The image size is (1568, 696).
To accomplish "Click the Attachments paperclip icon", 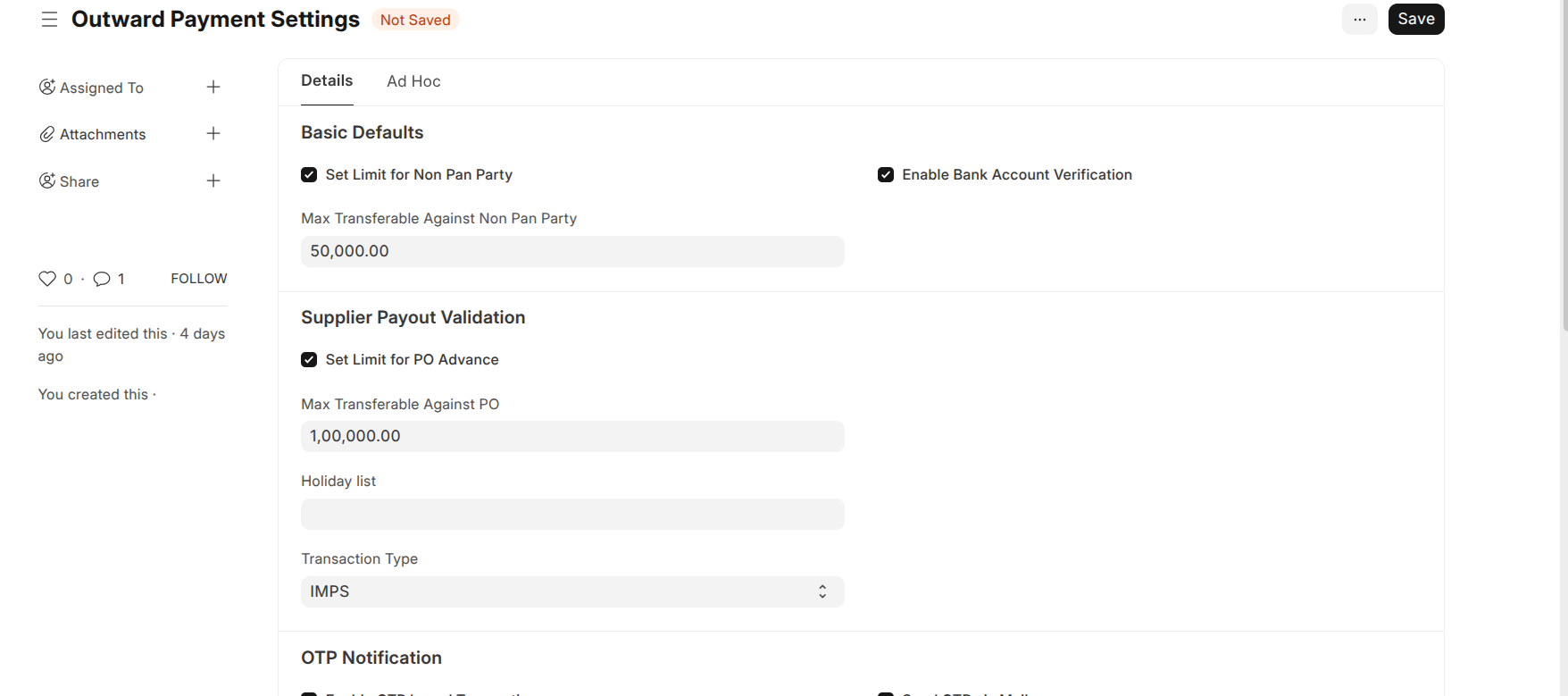I will (x=47, y=134).
